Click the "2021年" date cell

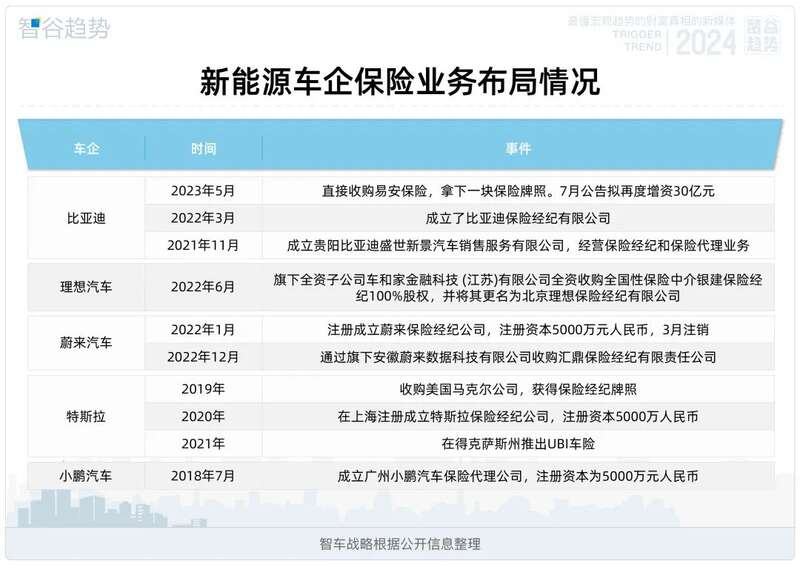tap(203, 444)
